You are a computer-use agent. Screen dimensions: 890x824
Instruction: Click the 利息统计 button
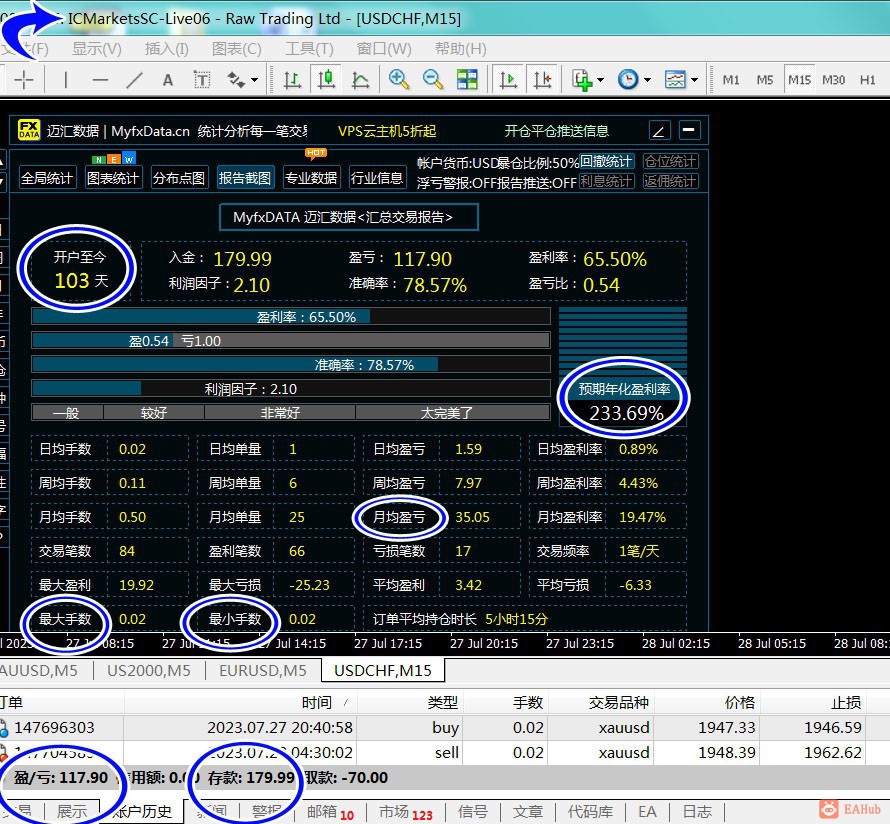[x=606, y=181]
